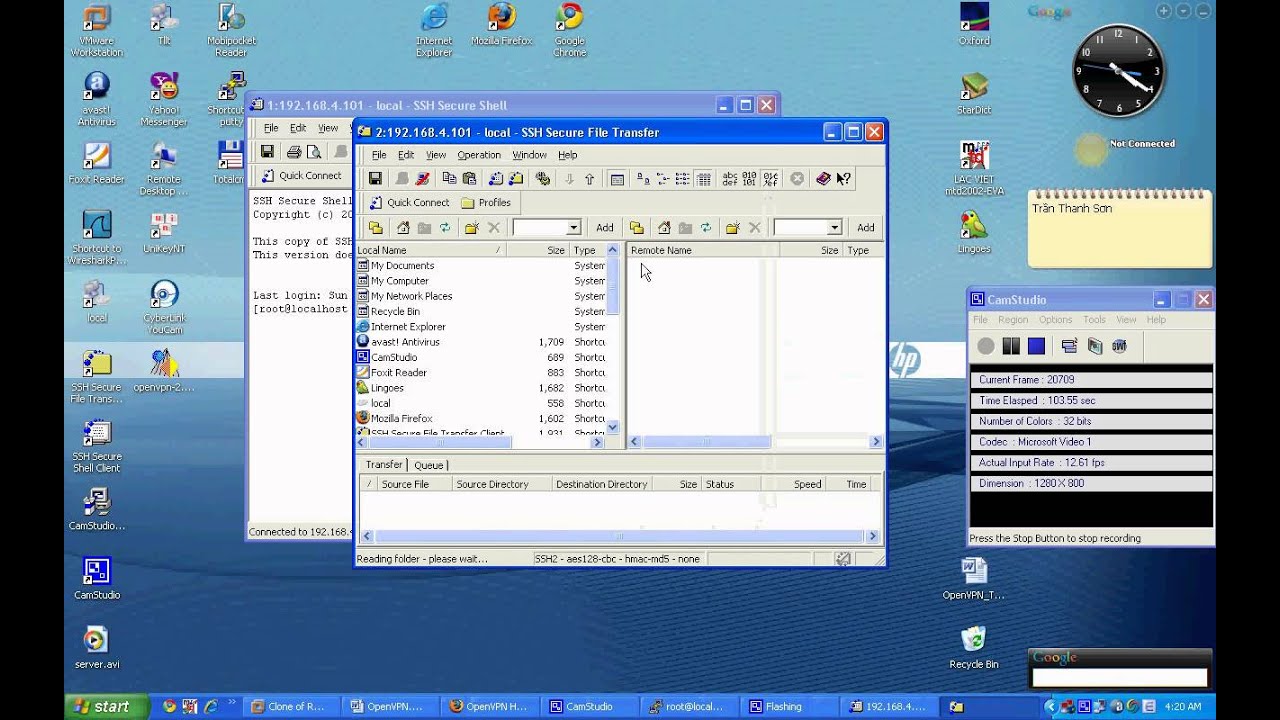Open the local path dropdown
Image resolution: width=1280 pixels, height=720 pixels.
[x=573, y=228]
